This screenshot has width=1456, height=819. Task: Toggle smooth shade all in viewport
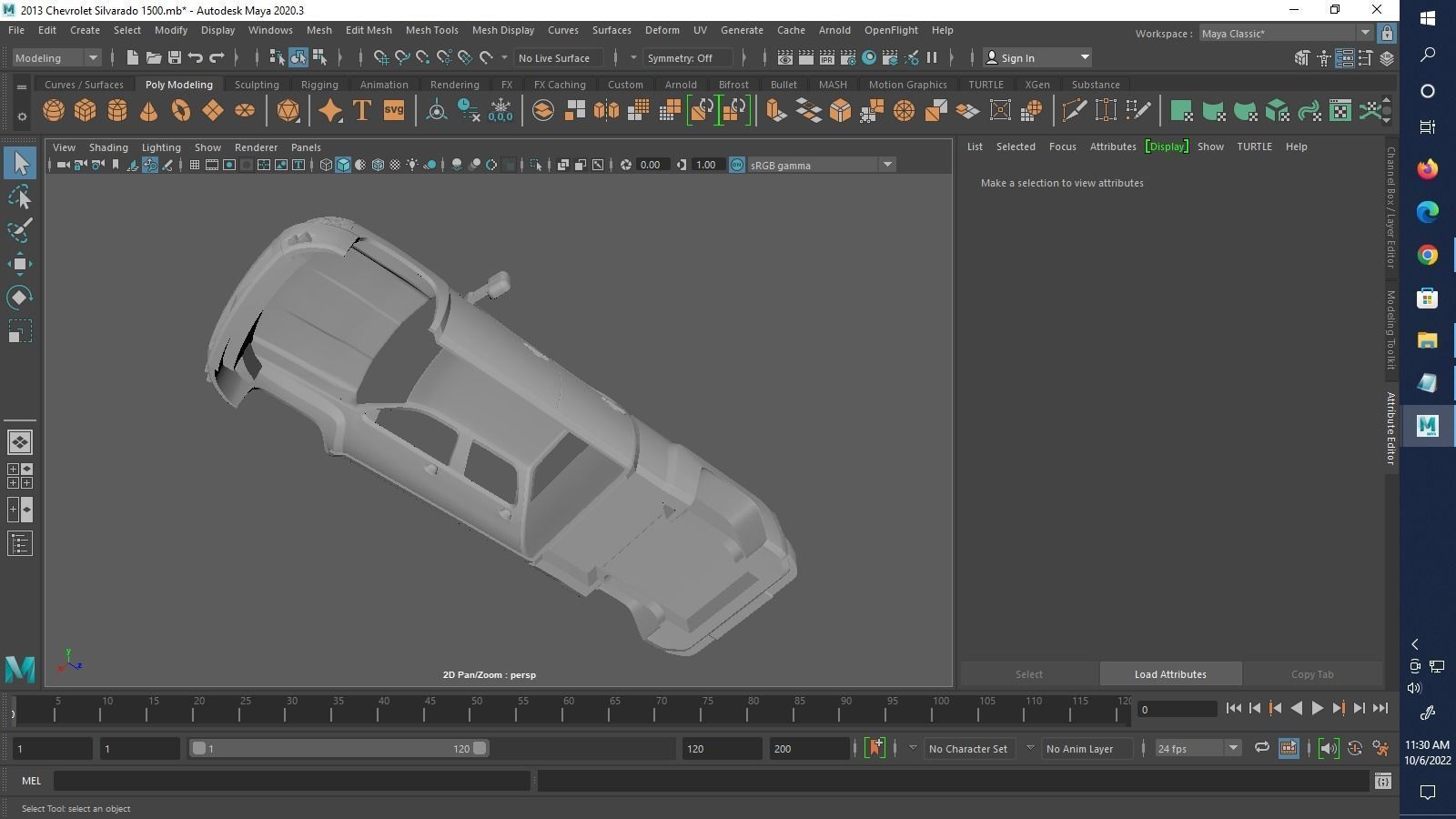click(343, 165)
